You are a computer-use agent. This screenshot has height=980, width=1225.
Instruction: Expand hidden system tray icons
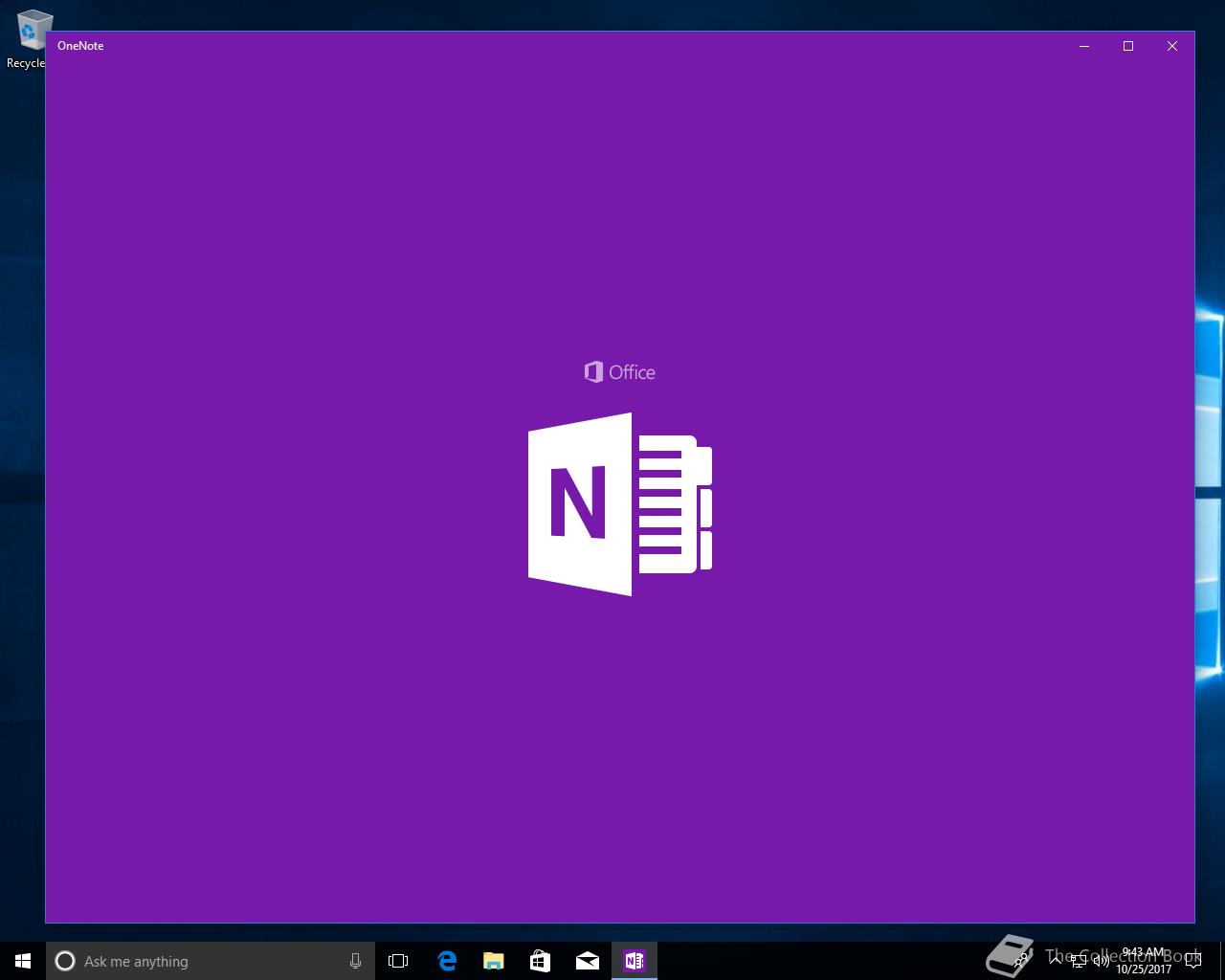click(1057, 961)
